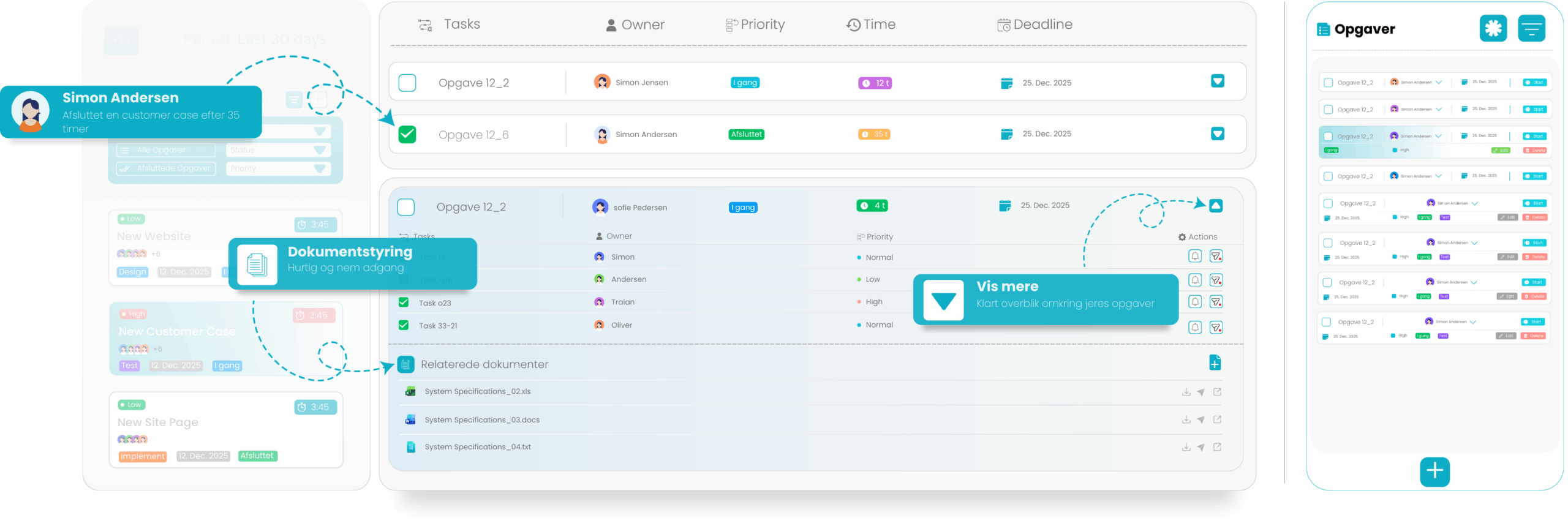
Task: Click the plus button at bottom of Opgaver panel
Action: (x=1434, y=471)
